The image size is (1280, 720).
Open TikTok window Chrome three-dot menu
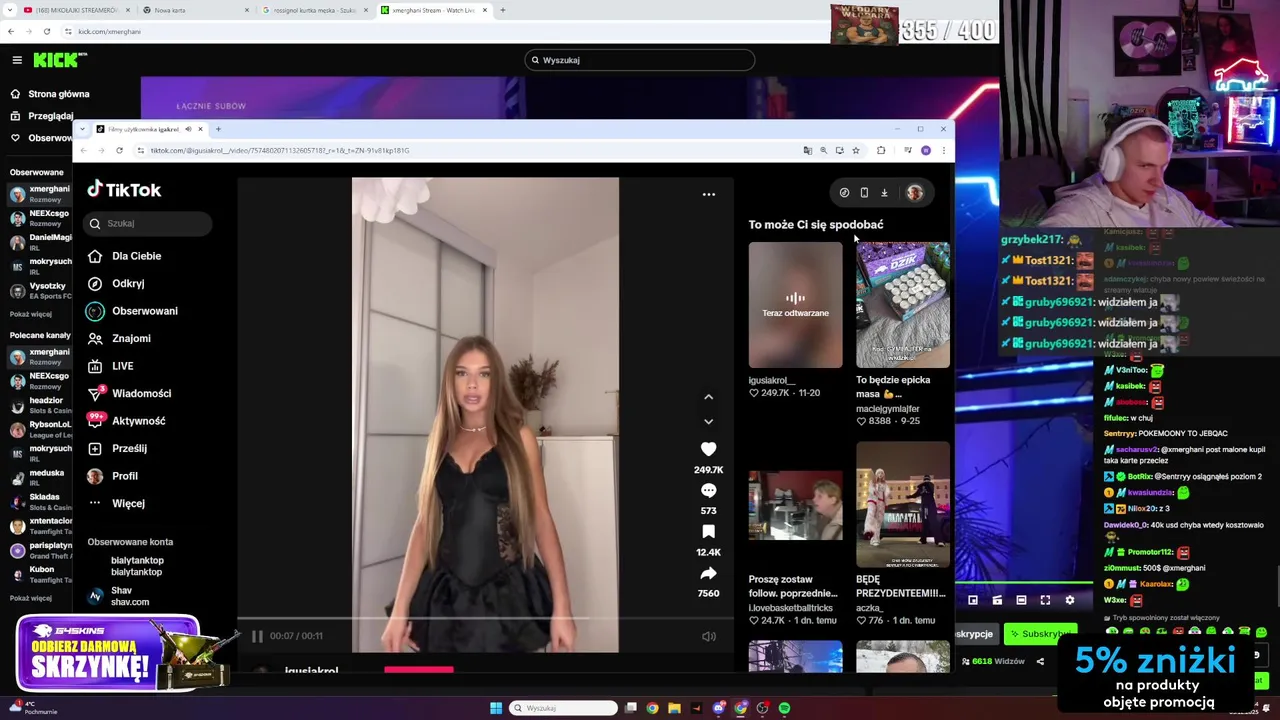pos(943,151)
